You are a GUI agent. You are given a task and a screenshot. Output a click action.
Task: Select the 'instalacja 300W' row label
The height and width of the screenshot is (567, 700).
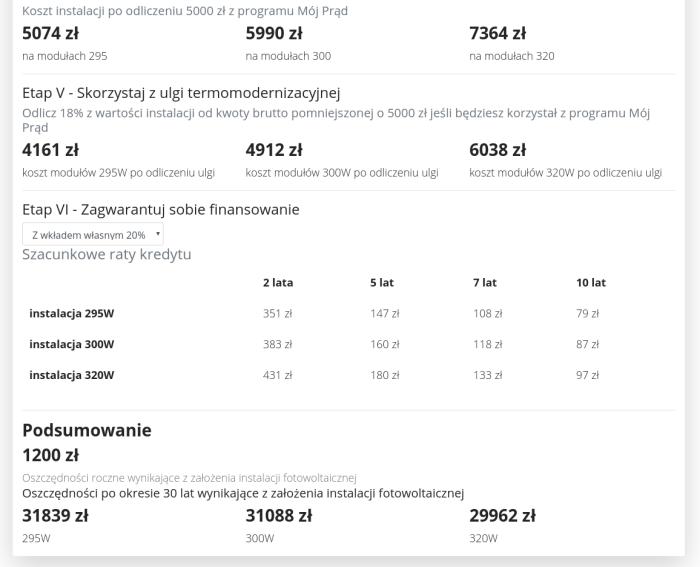72,344
